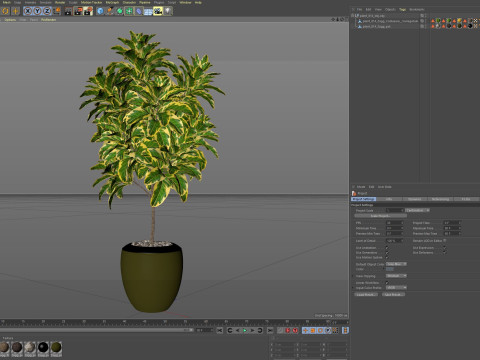Click the spline pen tool icon
Viewport: 480px width, 360px height.
click(x=110, y=11)
